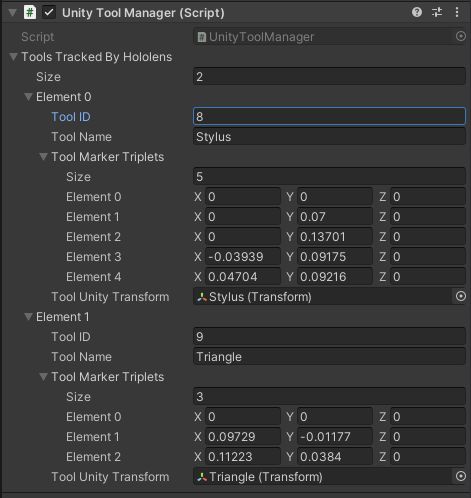Click Y field with value 0.13701

[335, 237]
